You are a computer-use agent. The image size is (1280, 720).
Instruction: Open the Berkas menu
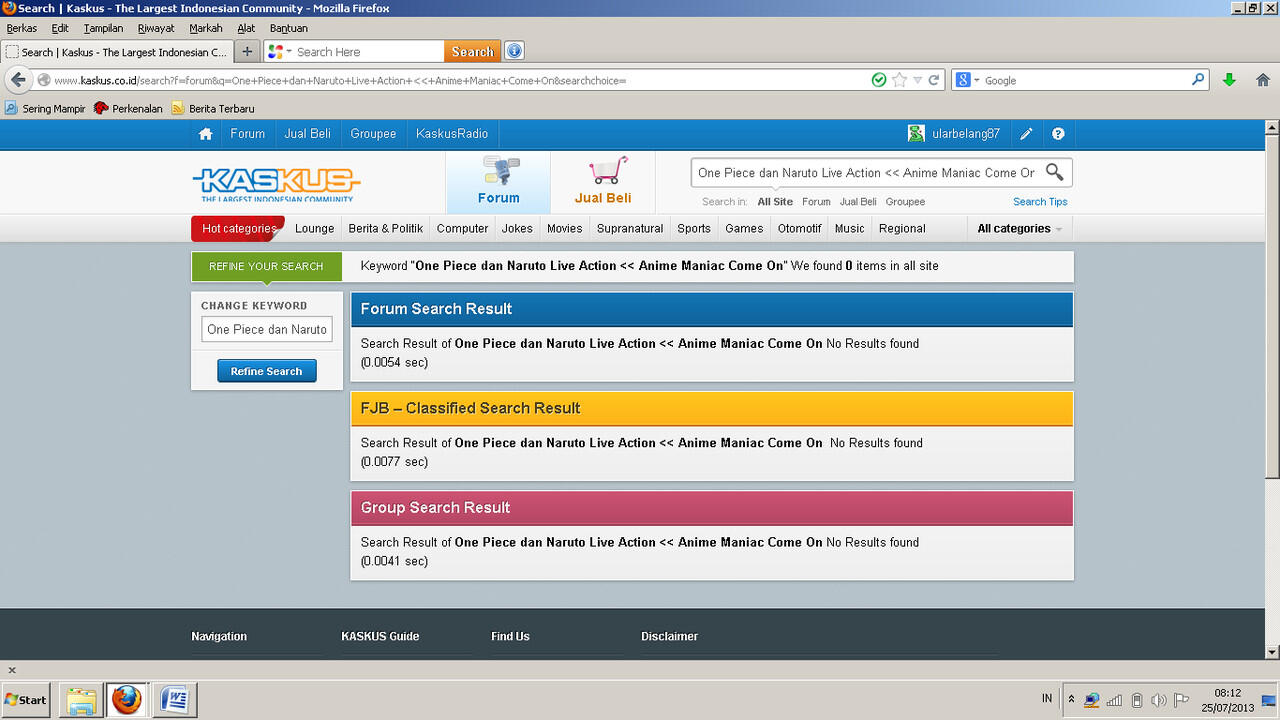(x=22, y=28)
